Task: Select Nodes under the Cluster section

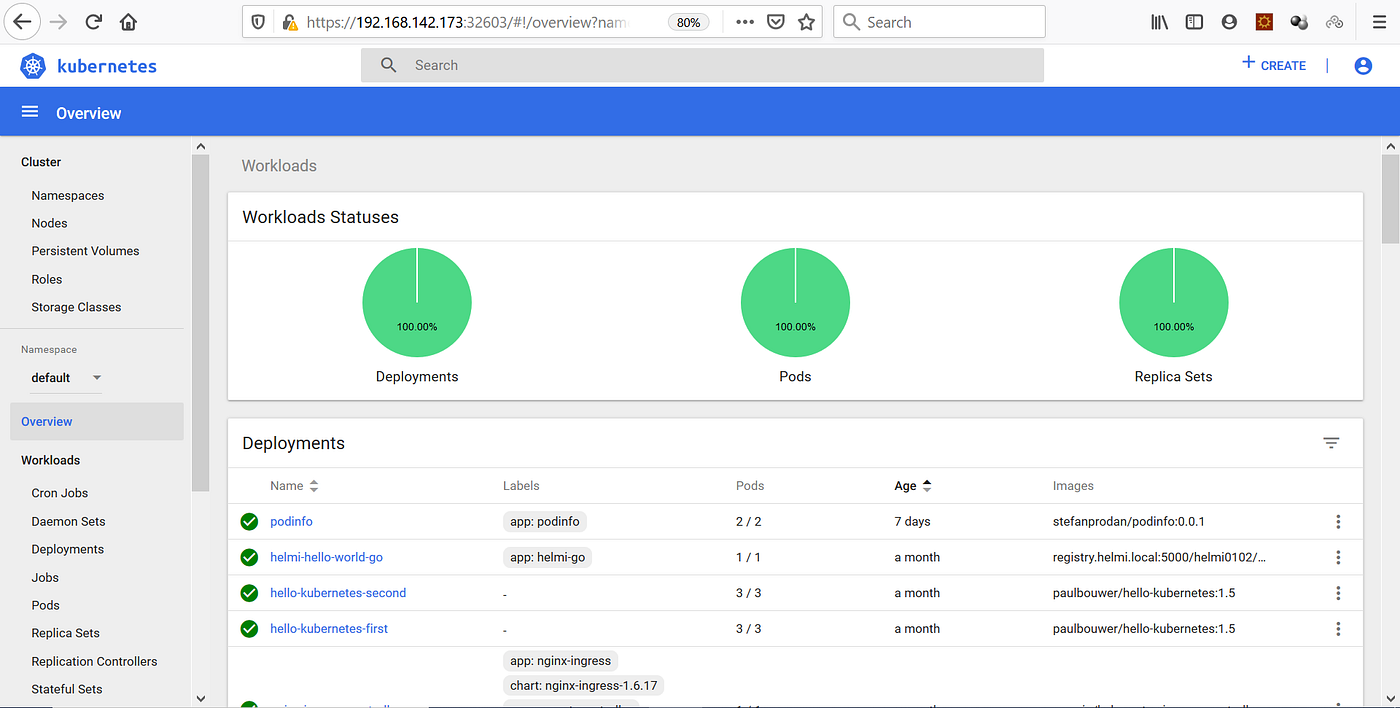Action: pos(48,222)
